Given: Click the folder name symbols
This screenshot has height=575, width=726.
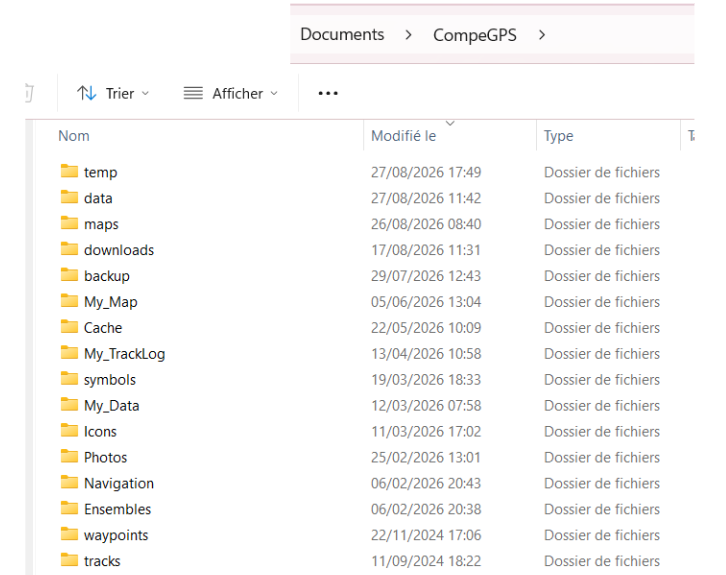Looking at the screenshot, I should 110,380.
